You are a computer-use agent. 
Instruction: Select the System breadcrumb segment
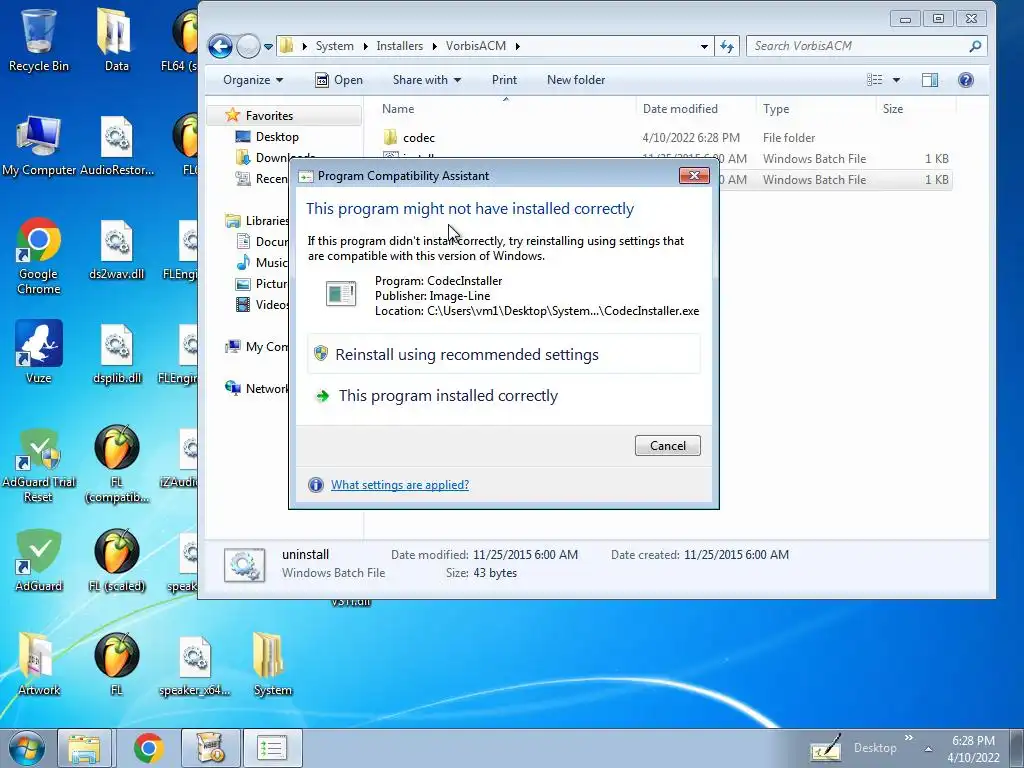click(x=334, y=46)
